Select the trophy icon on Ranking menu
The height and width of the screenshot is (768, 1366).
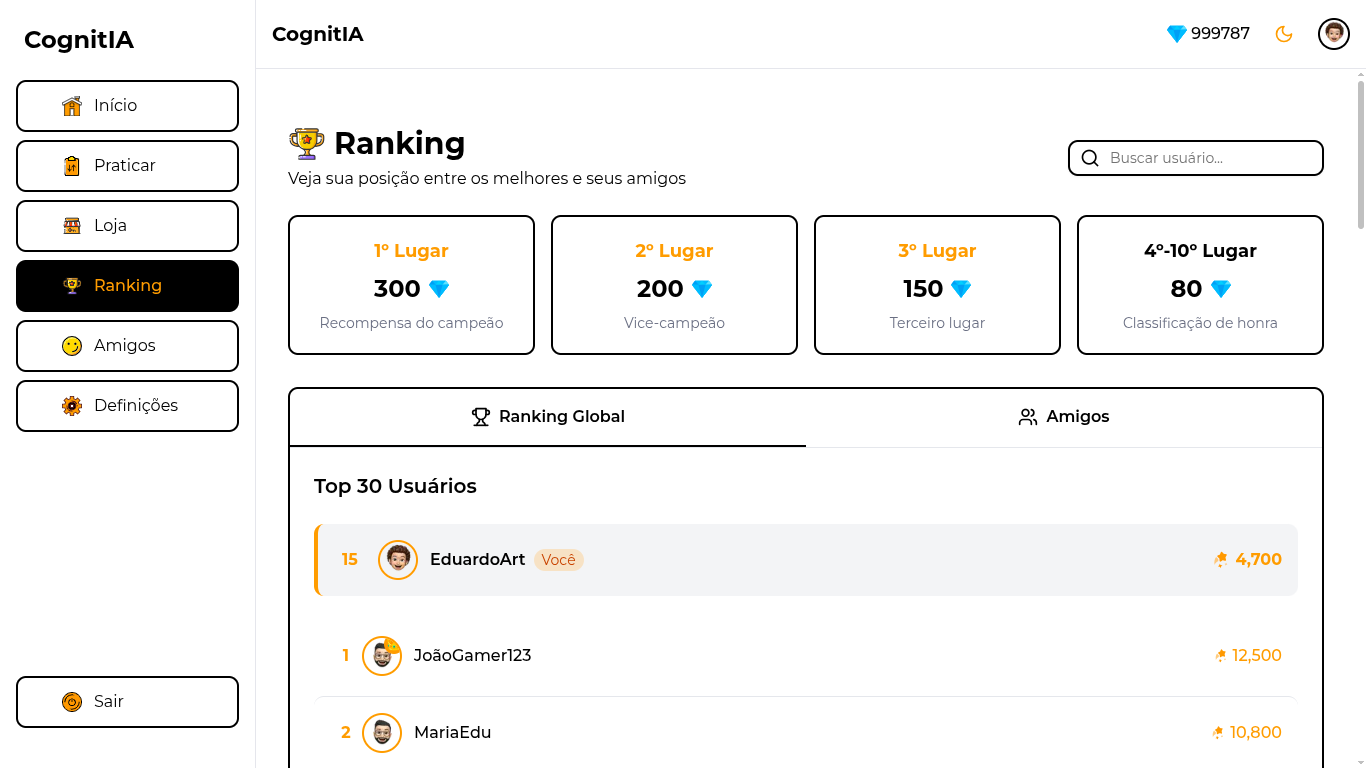[71, 285]
